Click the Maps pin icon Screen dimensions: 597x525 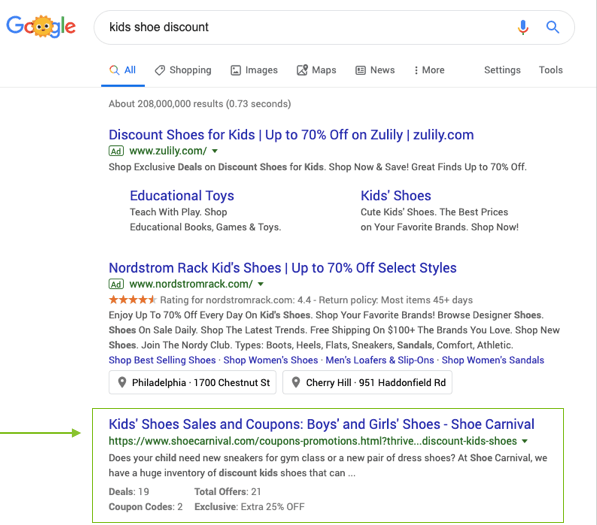pos(302,70)
